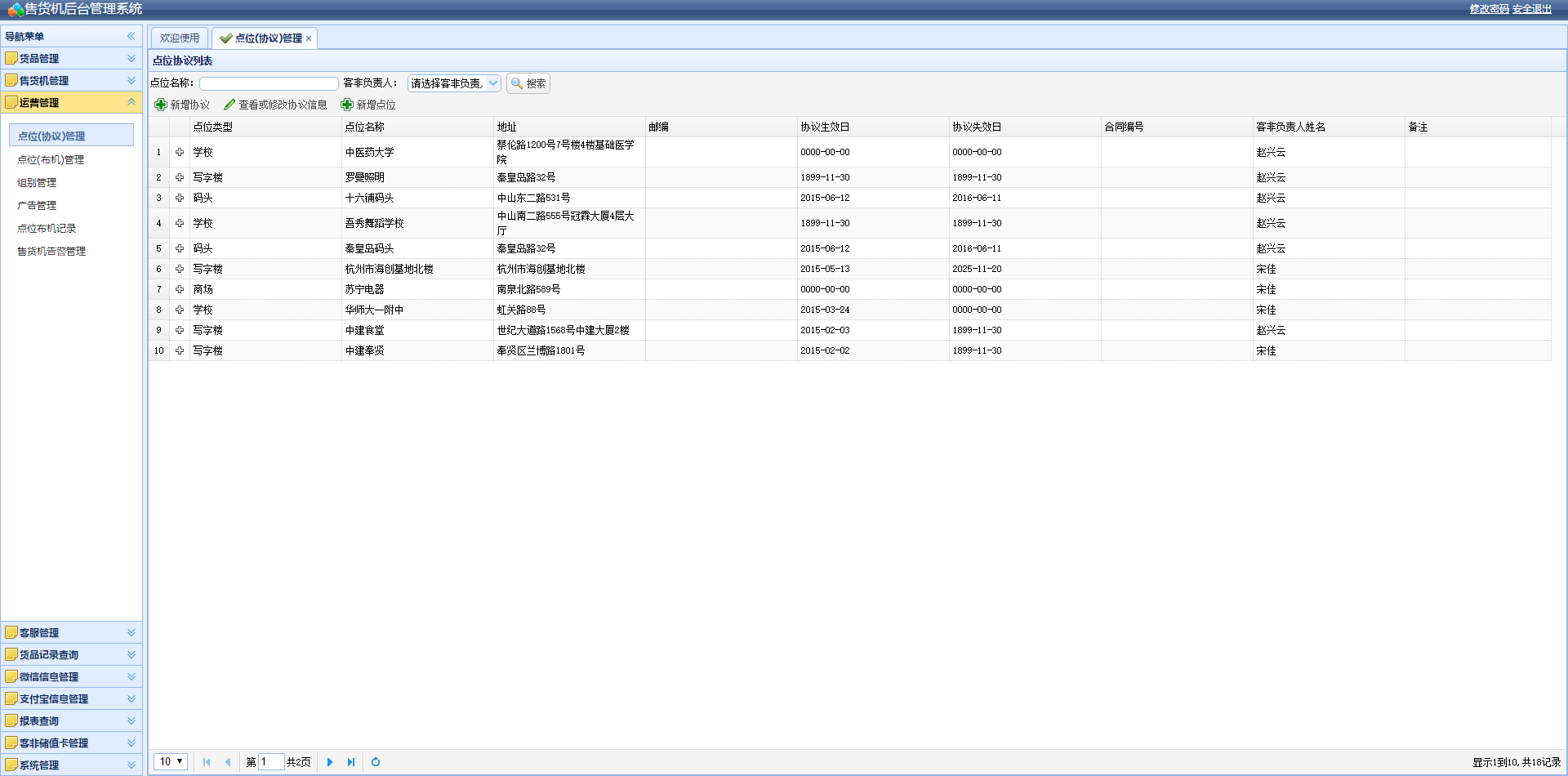Expand the 支付宝信息管理 menu section

click(71, 698)
